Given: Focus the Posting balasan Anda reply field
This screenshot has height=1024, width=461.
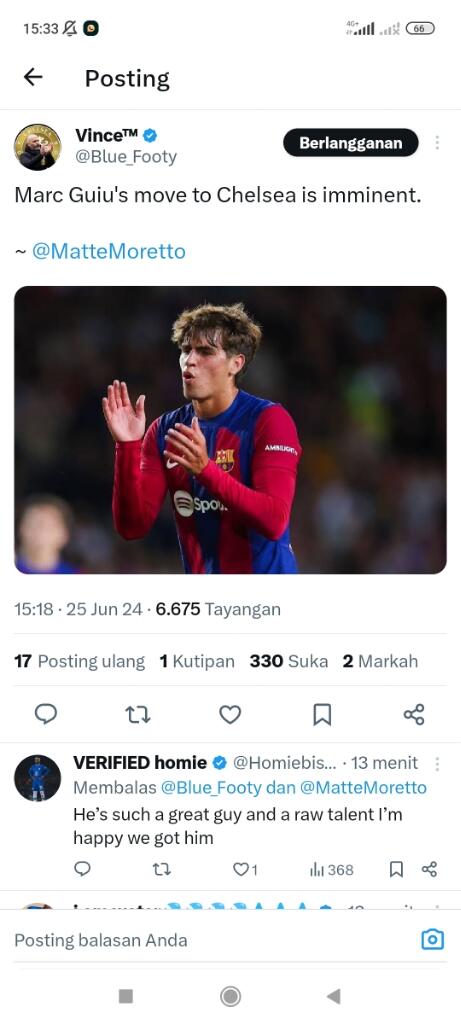Looking at the screenshot, I should click(215, 940).
